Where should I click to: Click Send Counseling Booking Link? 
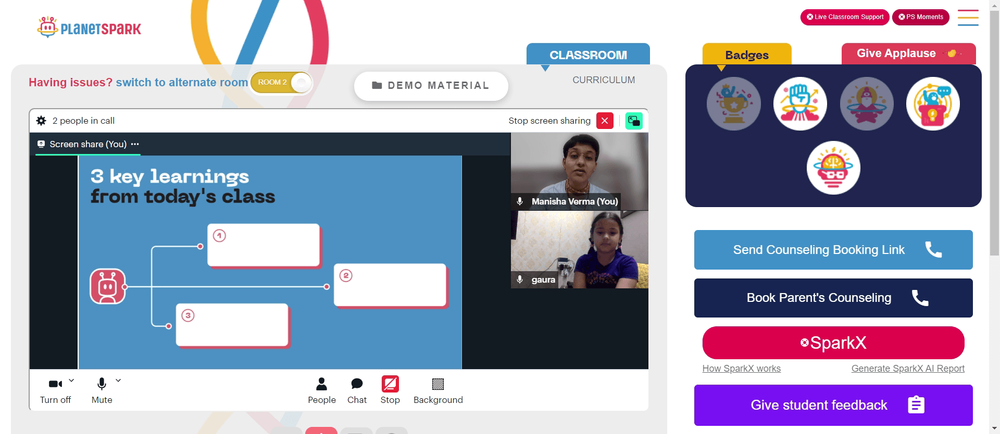point(833,250)
